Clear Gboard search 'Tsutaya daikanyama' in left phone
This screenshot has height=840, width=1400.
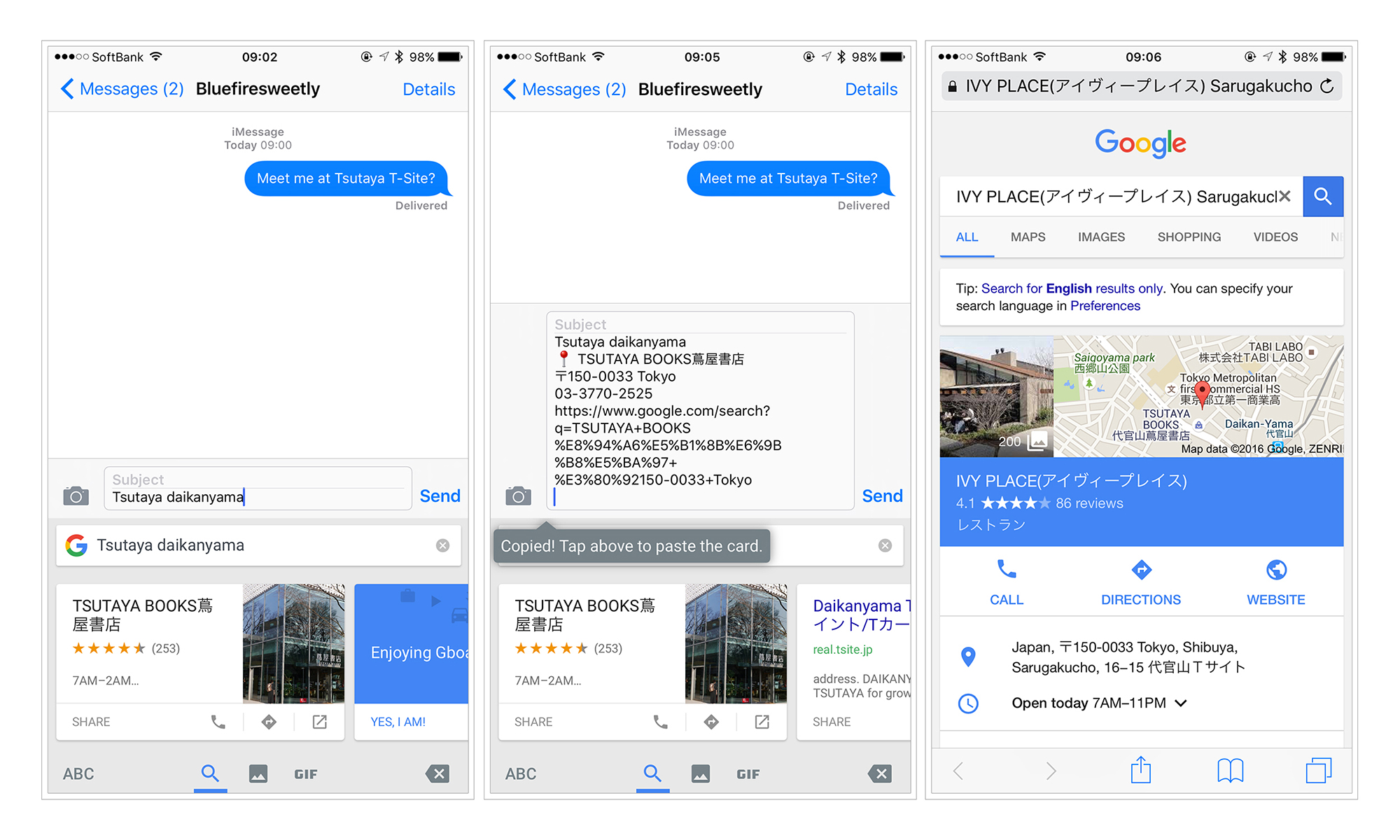[x=442, y=545]
